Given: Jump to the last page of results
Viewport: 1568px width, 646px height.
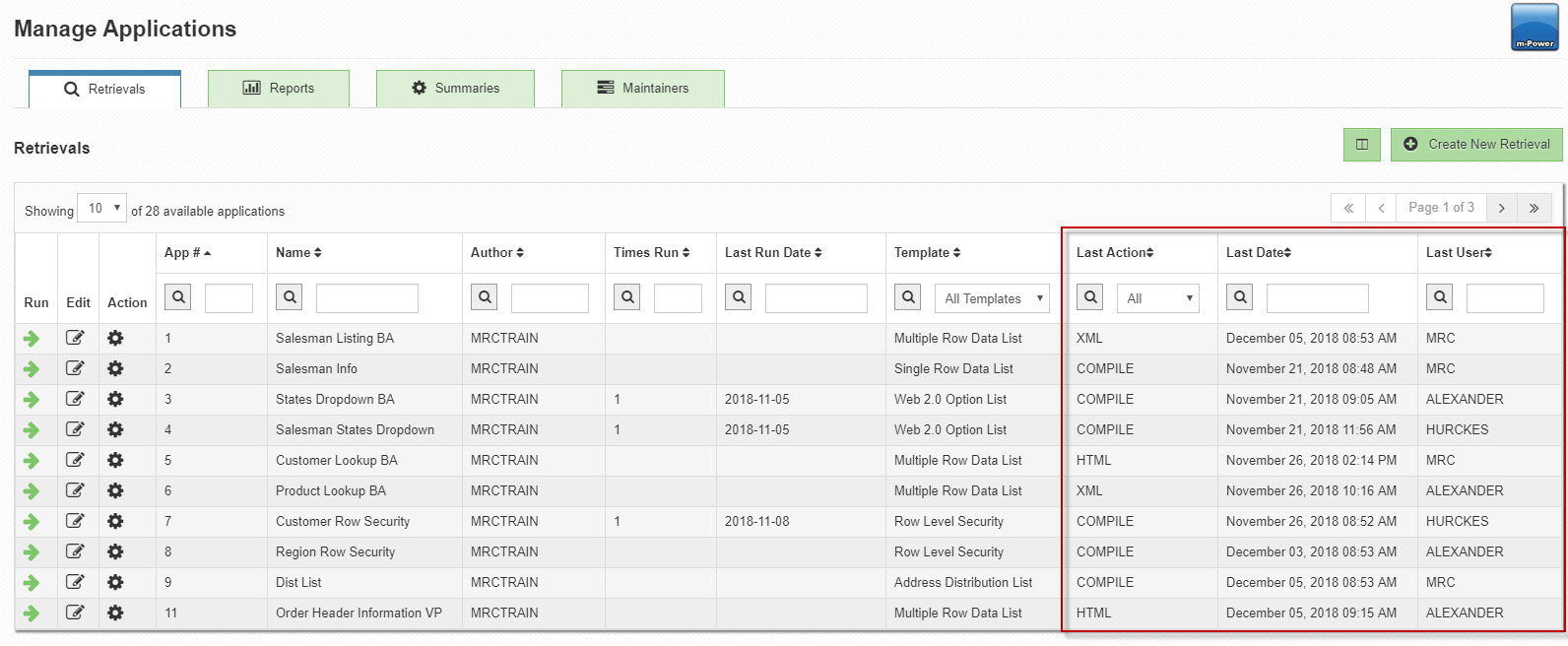Looking at the screenshot, I should pos(1534,208).
